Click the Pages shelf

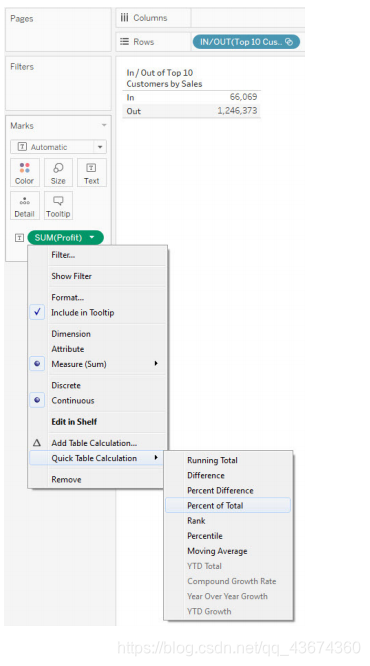[x=58, y=29]
